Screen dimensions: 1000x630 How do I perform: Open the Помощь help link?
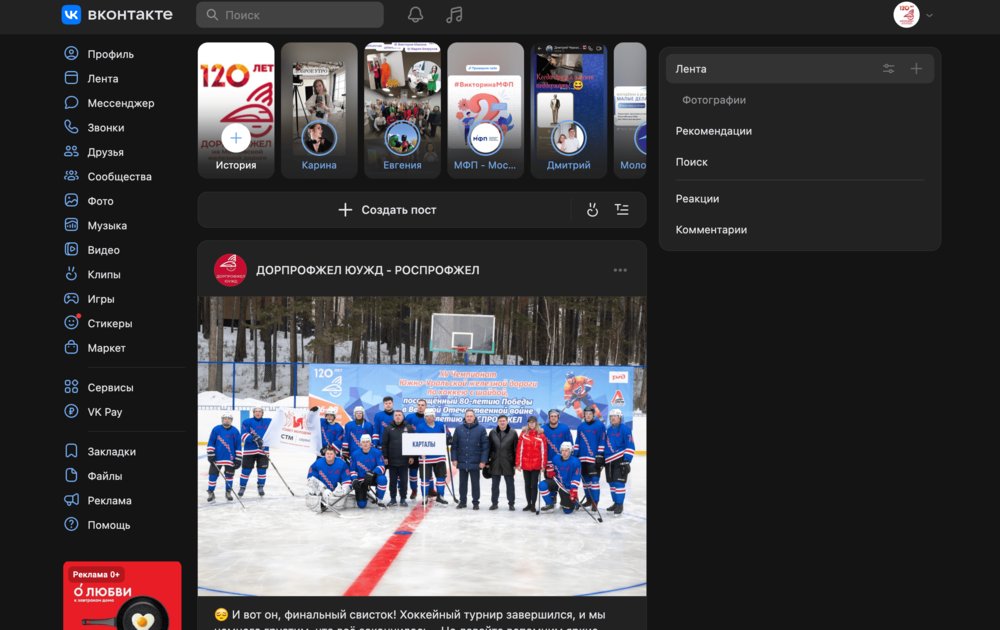click(x=98, y=524)
